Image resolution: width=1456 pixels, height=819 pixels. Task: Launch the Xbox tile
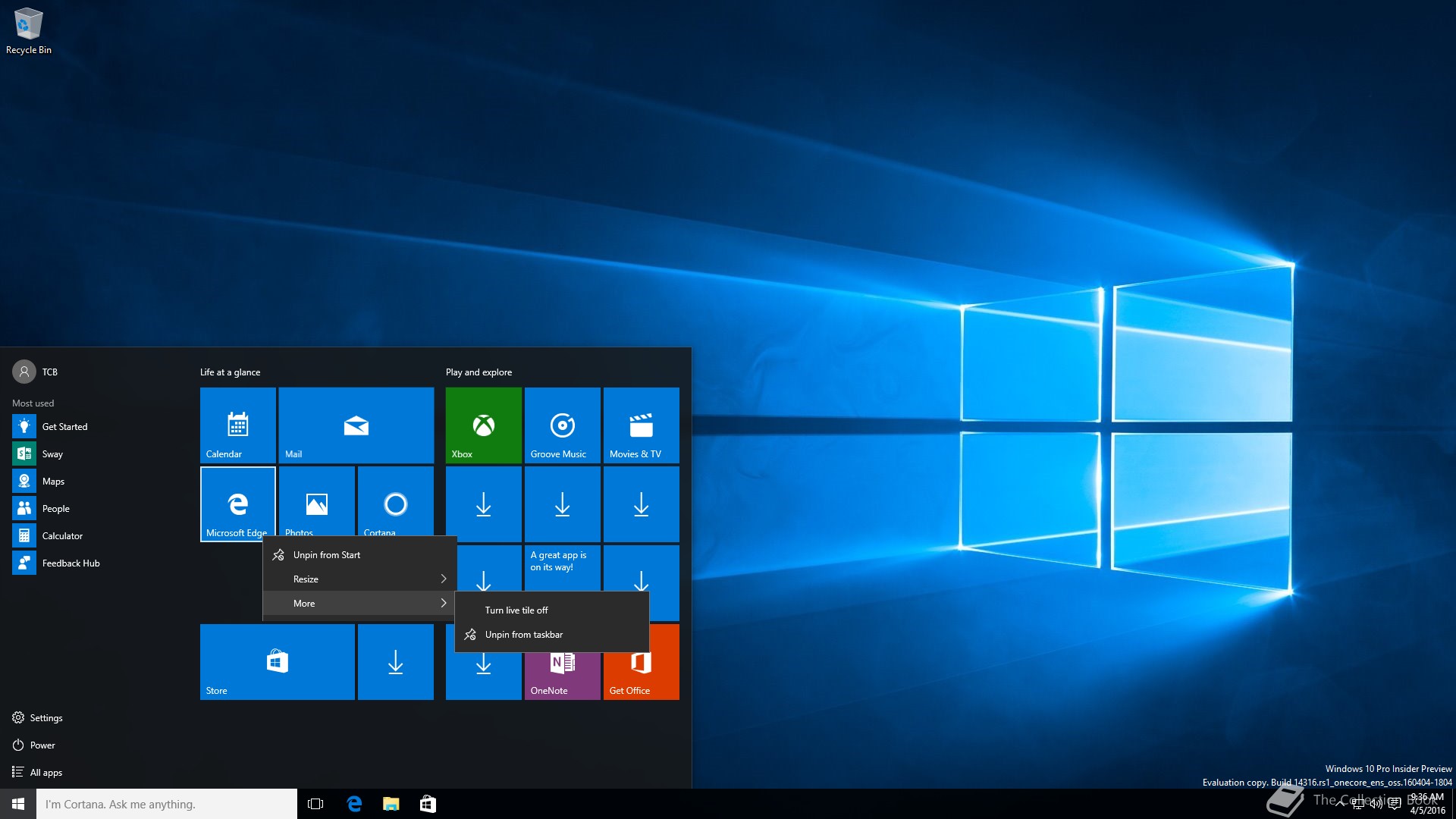484,425
